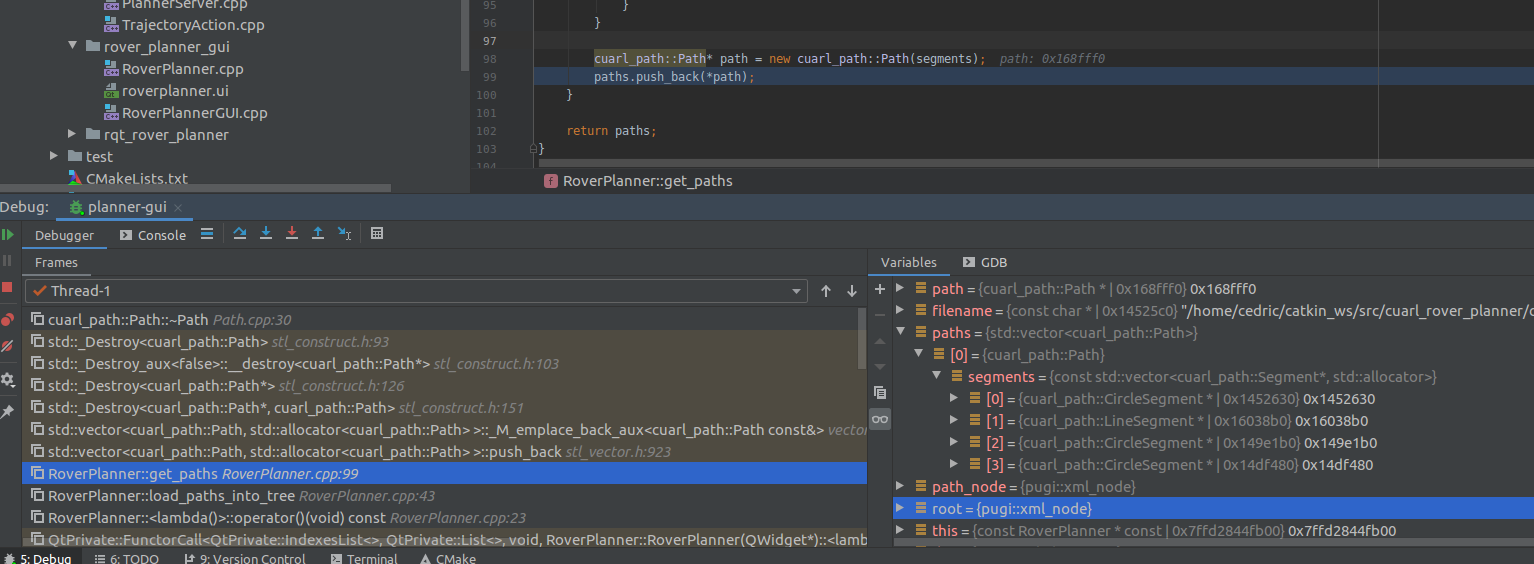Viewport: 1534px width, 564px height.
Task: Open the Console tab
Action: coord(153,235)
